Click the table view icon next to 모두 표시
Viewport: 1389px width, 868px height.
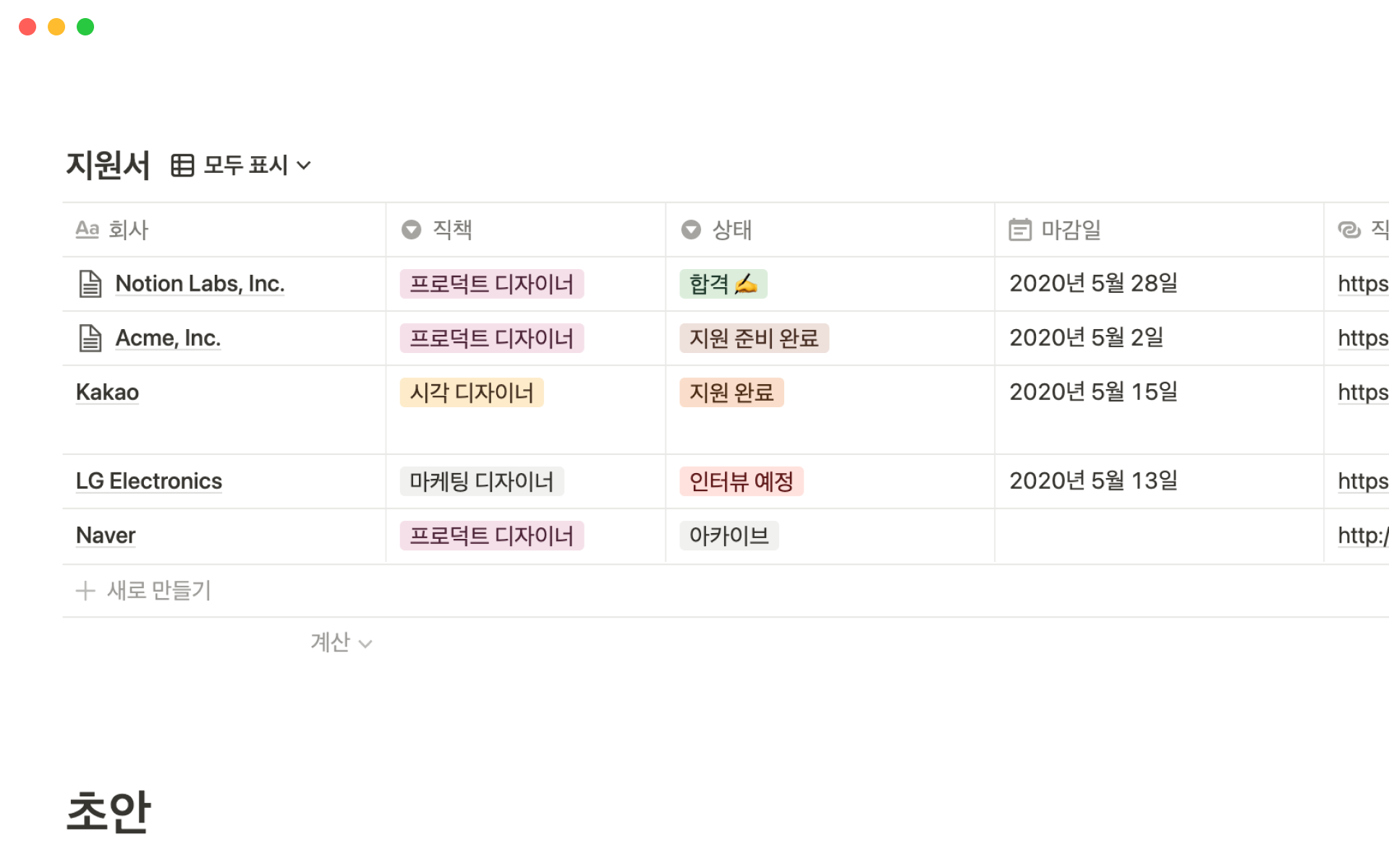182,166
